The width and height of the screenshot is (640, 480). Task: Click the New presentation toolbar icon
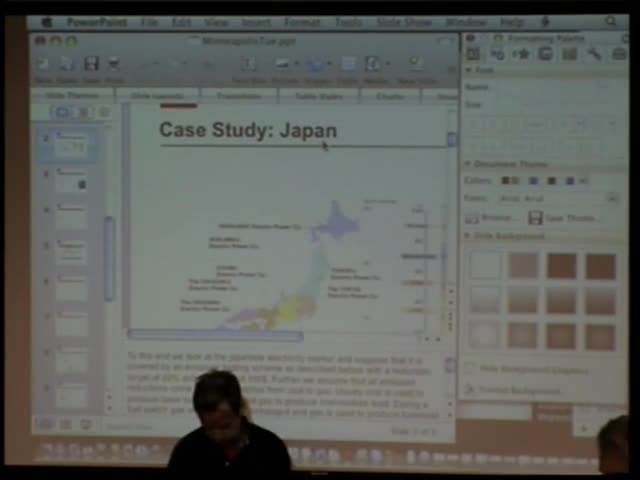pos(42,64)
